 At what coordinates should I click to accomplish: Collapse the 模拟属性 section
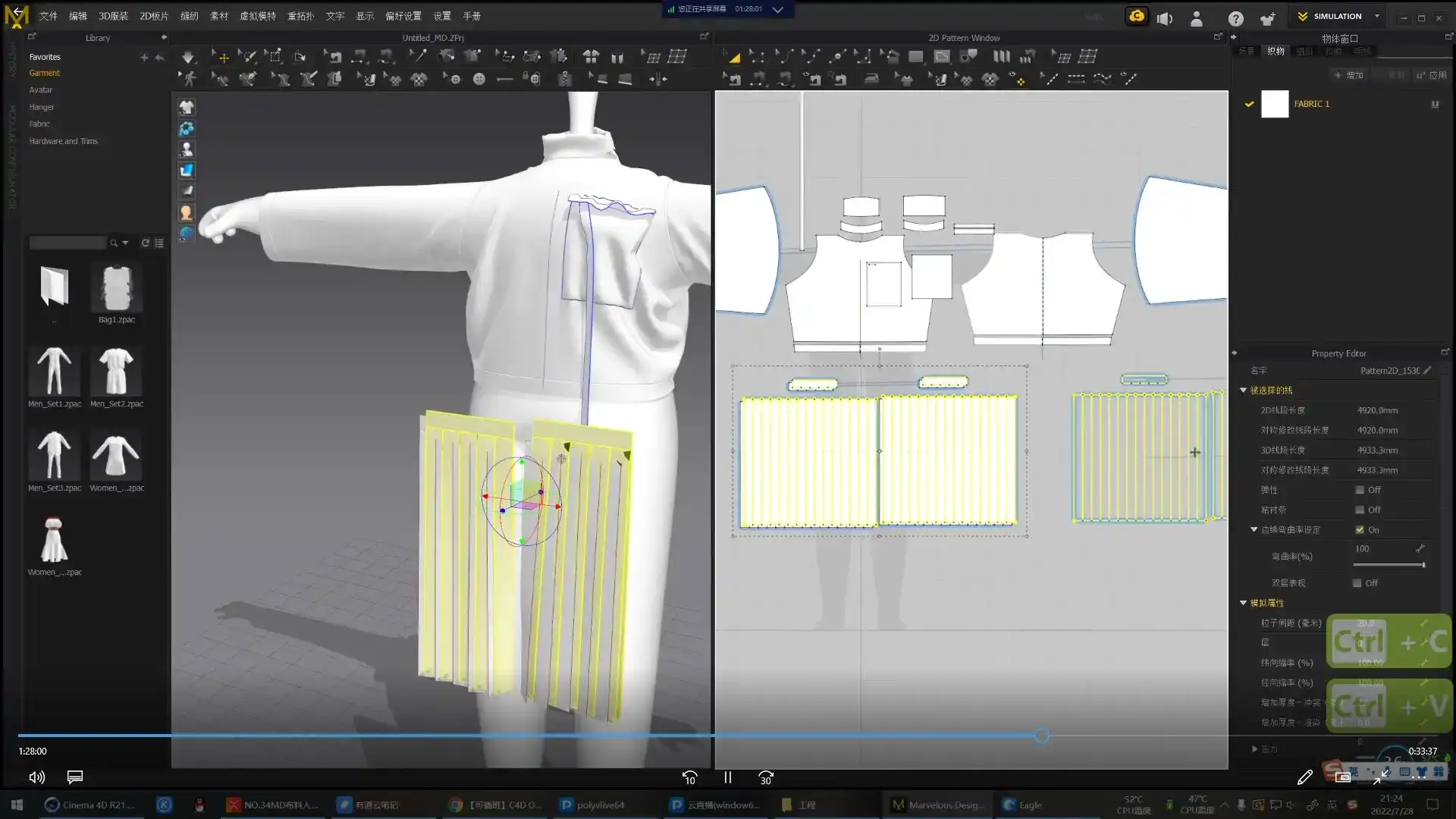coord(1243,603)
